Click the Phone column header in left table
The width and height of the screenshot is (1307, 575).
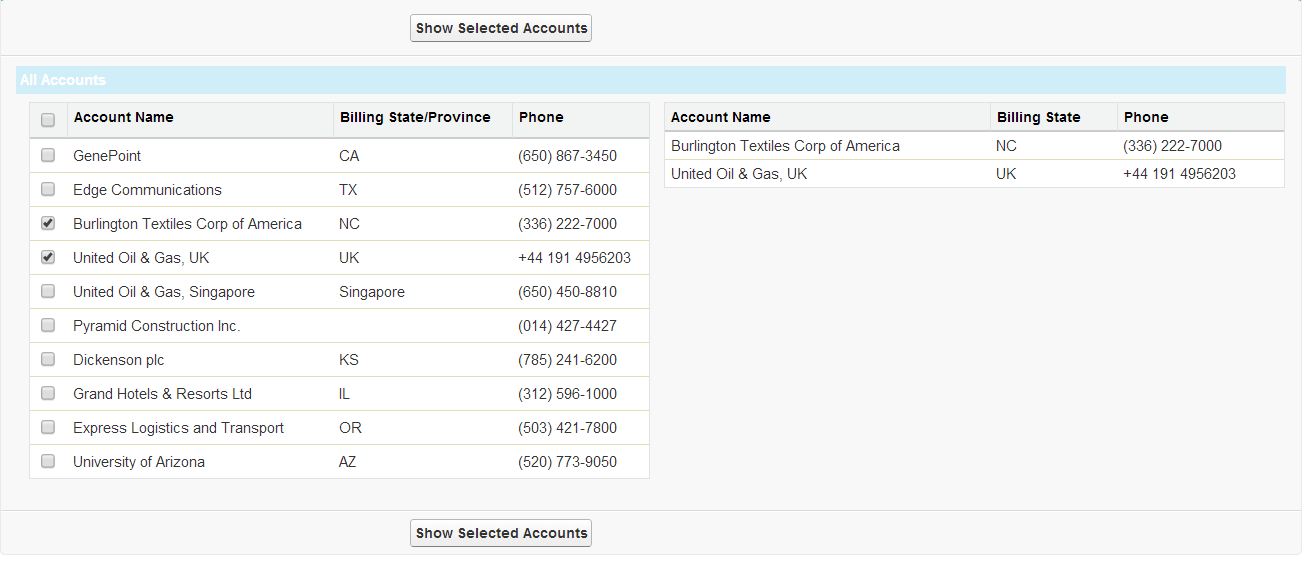click(541, 117)
